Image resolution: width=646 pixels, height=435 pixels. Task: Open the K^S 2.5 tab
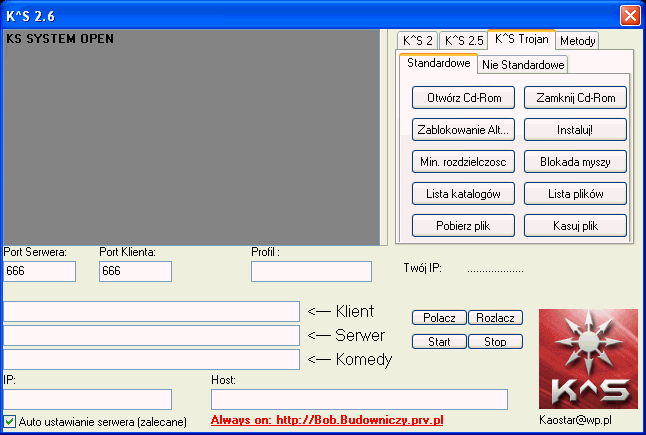point(463,41)
